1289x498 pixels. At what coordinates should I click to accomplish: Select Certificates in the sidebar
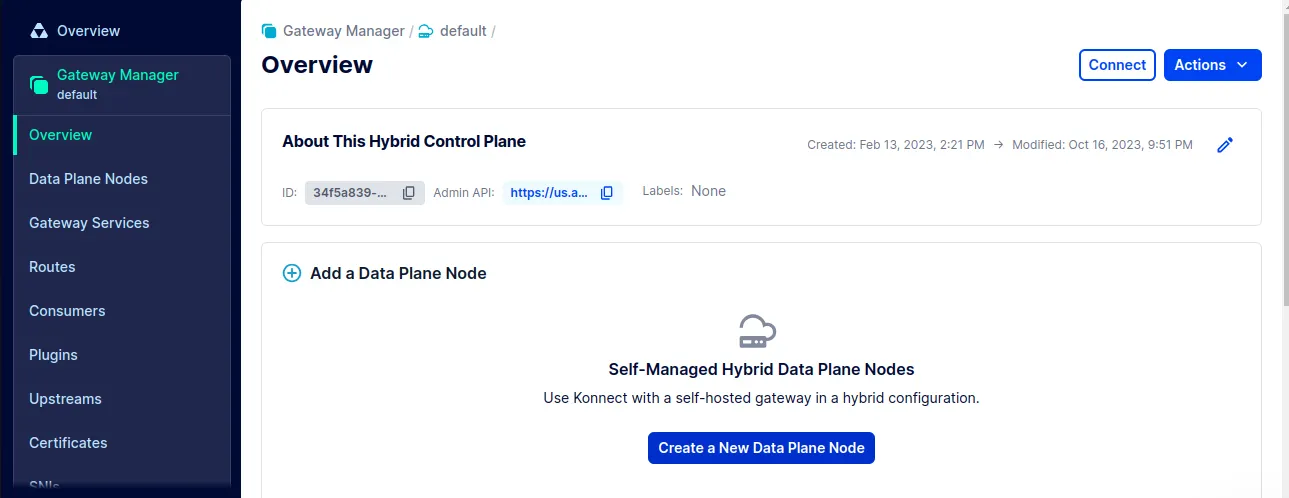coord(68,443)
